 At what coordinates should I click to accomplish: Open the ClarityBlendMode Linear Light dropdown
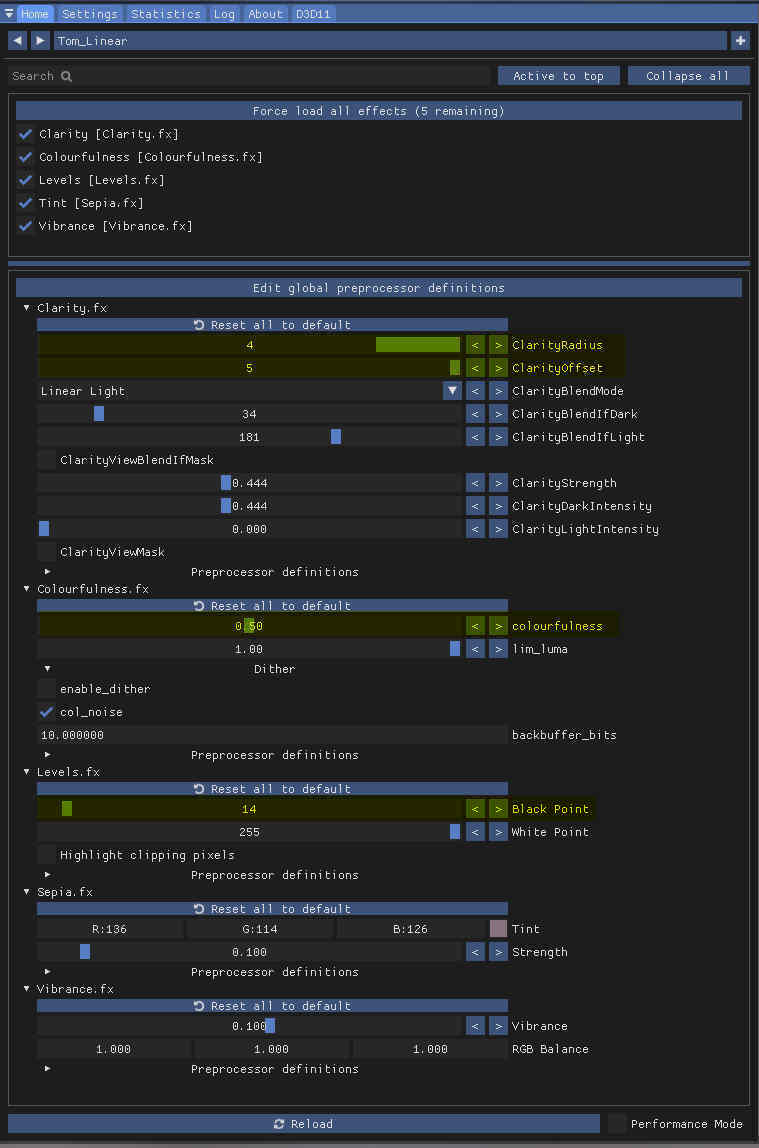click(452, 391)
